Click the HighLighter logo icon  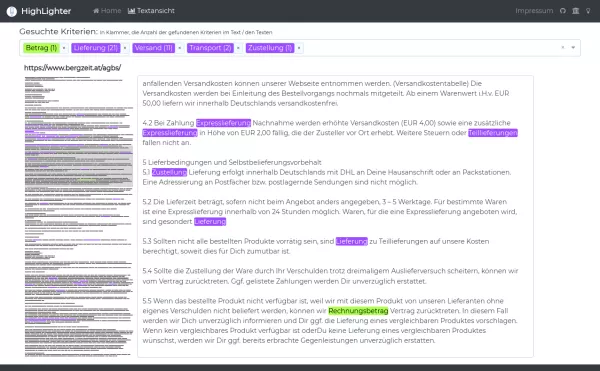click(11, 11)
